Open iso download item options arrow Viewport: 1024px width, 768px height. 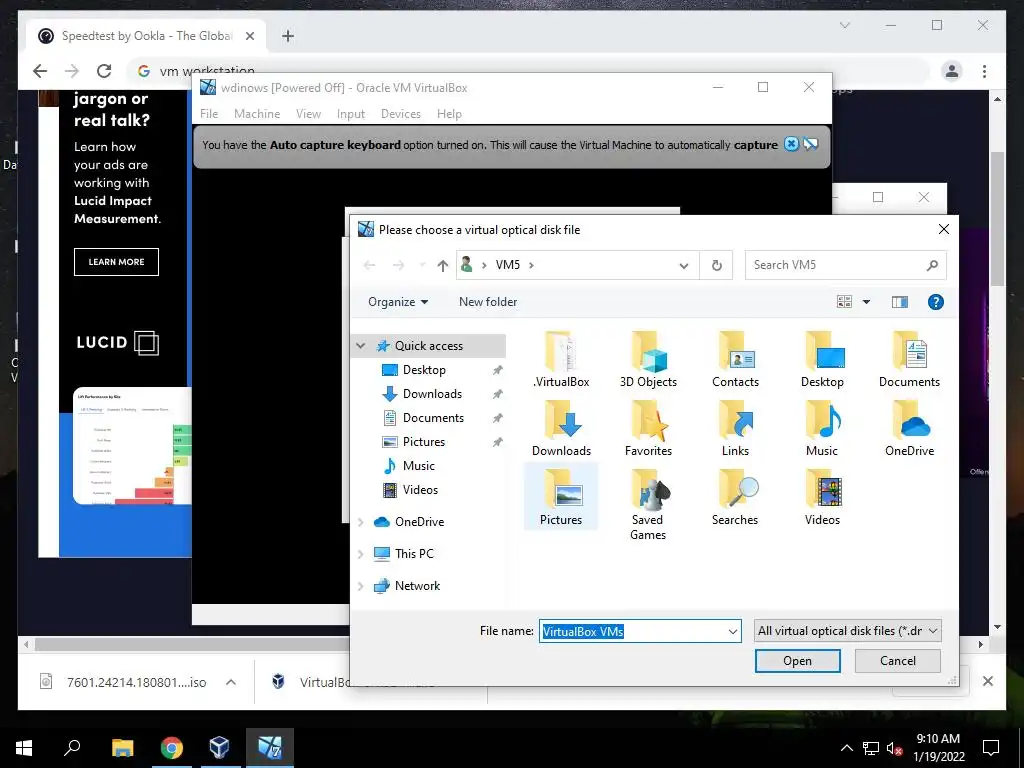[x=231, y=682]
